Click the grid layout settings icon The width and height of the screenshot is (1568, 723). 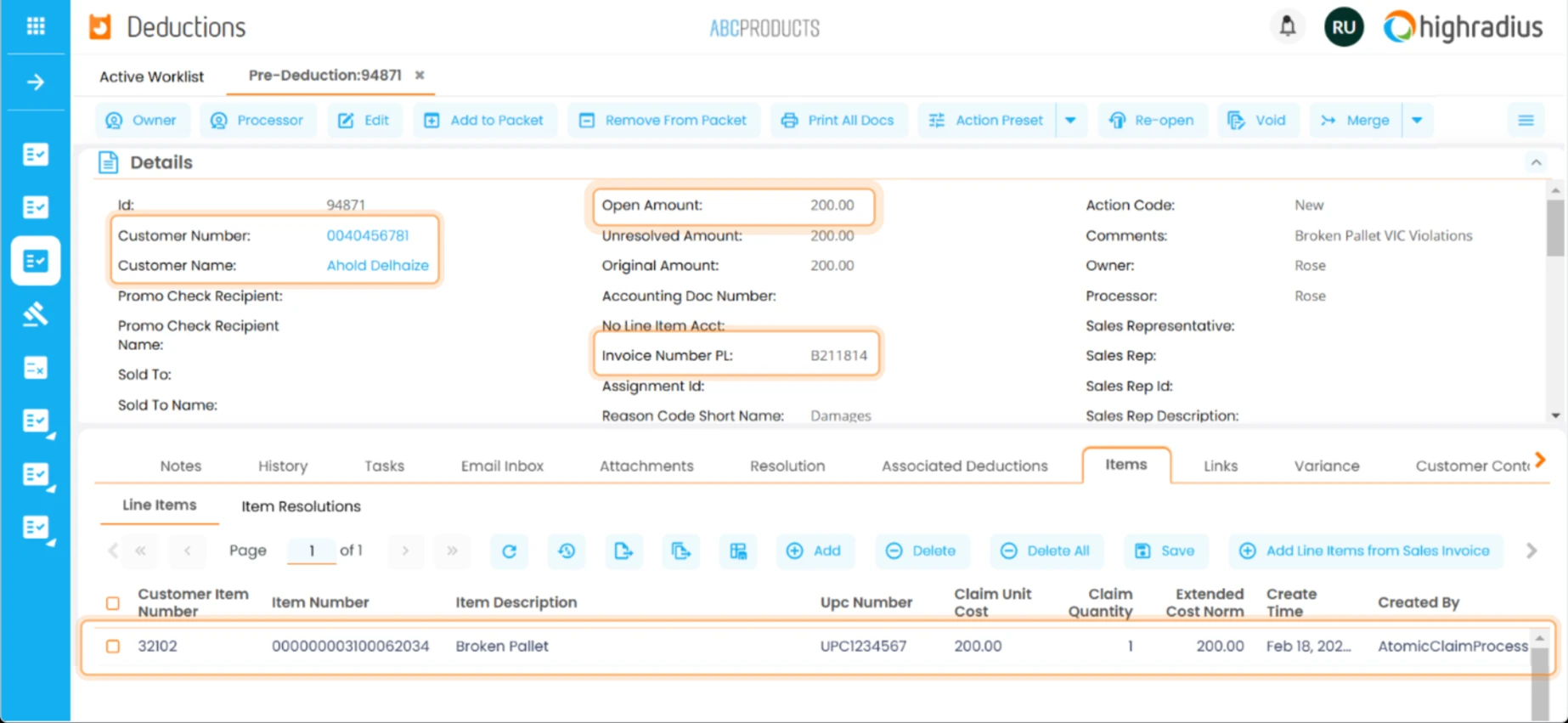click(x=738, y=551)
